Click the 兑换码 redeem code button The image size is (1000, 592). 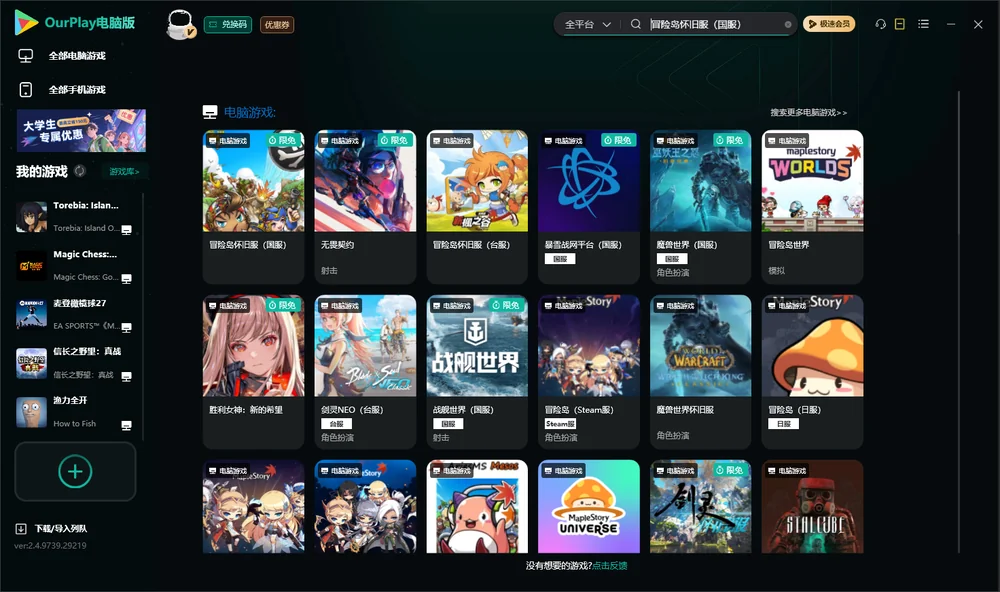coord(228,25)
